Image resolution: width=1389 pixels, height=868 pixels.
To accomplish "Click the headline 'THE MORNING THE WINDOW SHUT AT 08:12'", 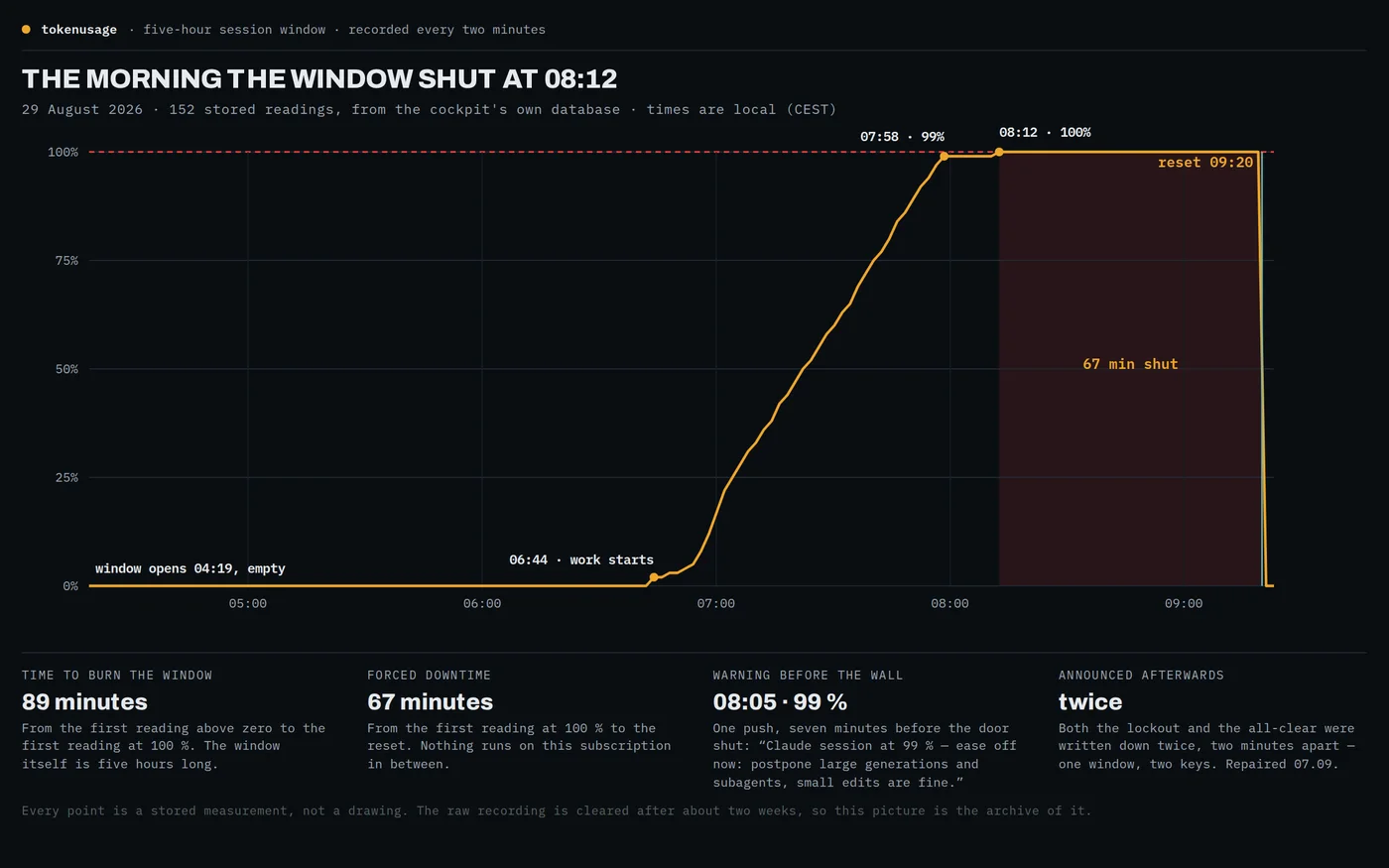I will point(319,78).
